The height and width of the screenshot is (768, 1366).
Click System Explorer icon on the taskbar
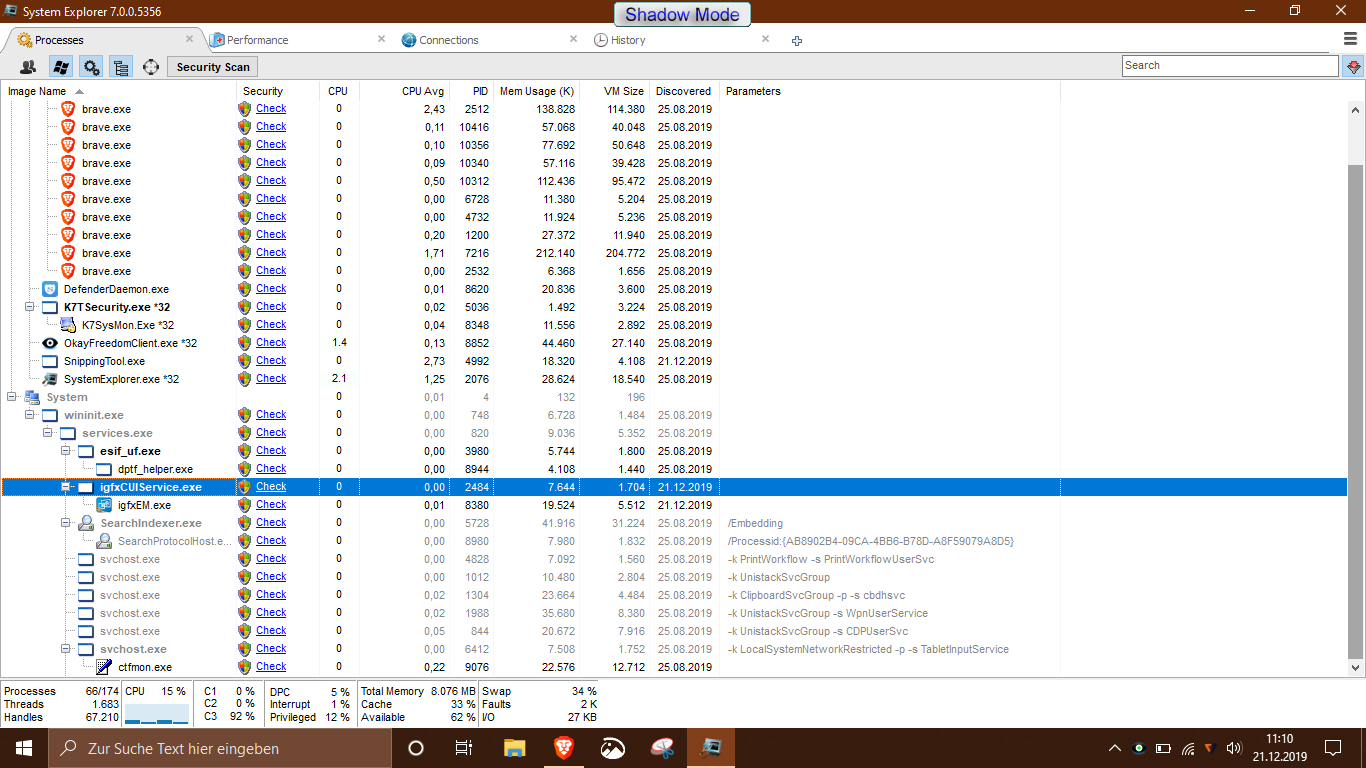[x=711, y=748]
